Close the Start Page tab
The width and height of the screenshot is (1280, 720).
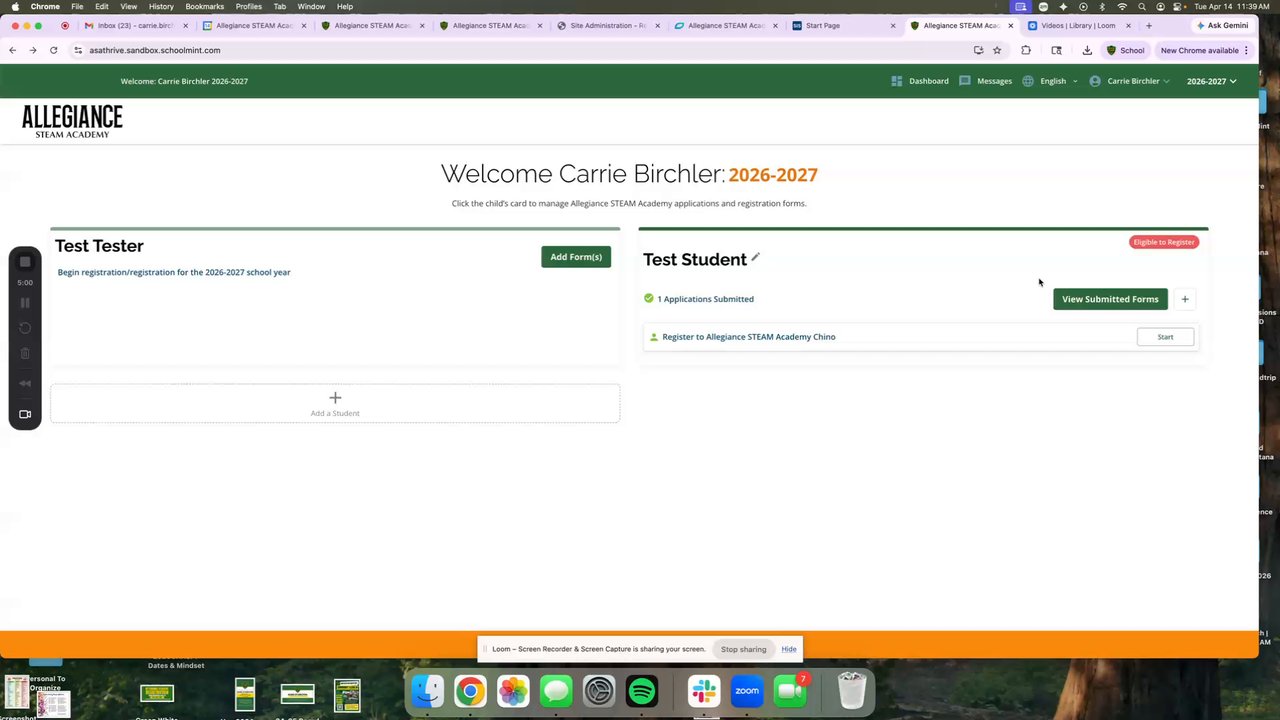(x=893, y=25)
